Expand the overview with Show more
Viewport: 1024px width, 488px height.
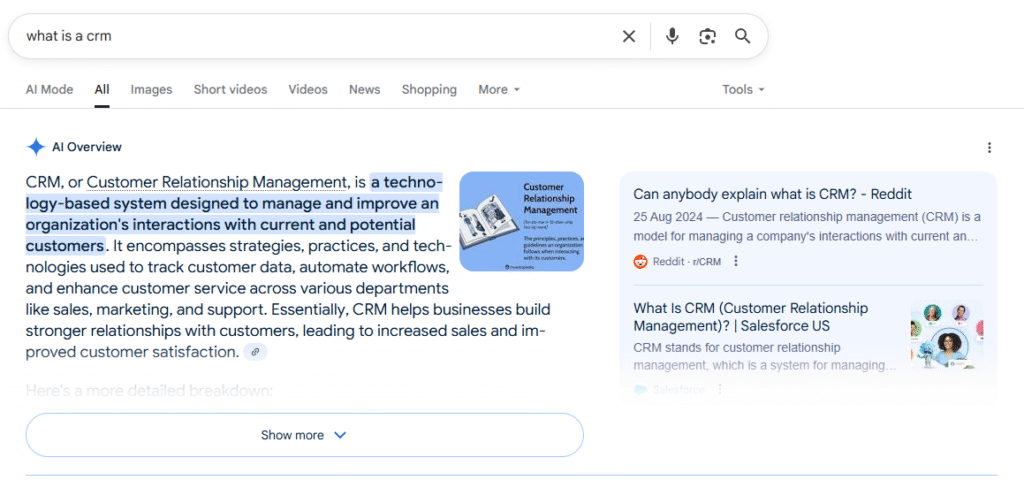(x=304, y=435)
